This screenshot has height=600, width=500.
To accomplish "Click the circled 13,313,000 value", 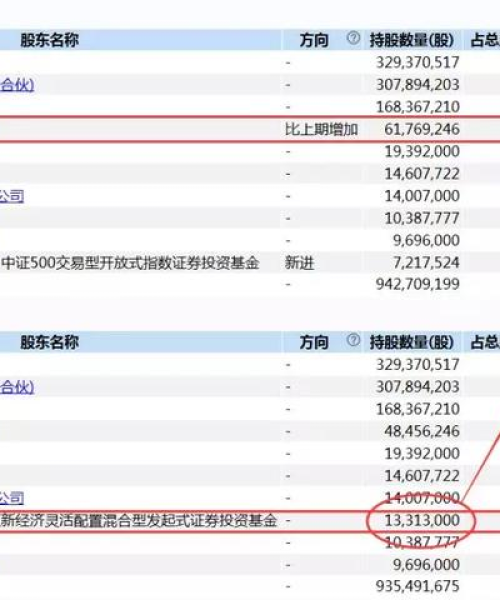I will [422, 520].
